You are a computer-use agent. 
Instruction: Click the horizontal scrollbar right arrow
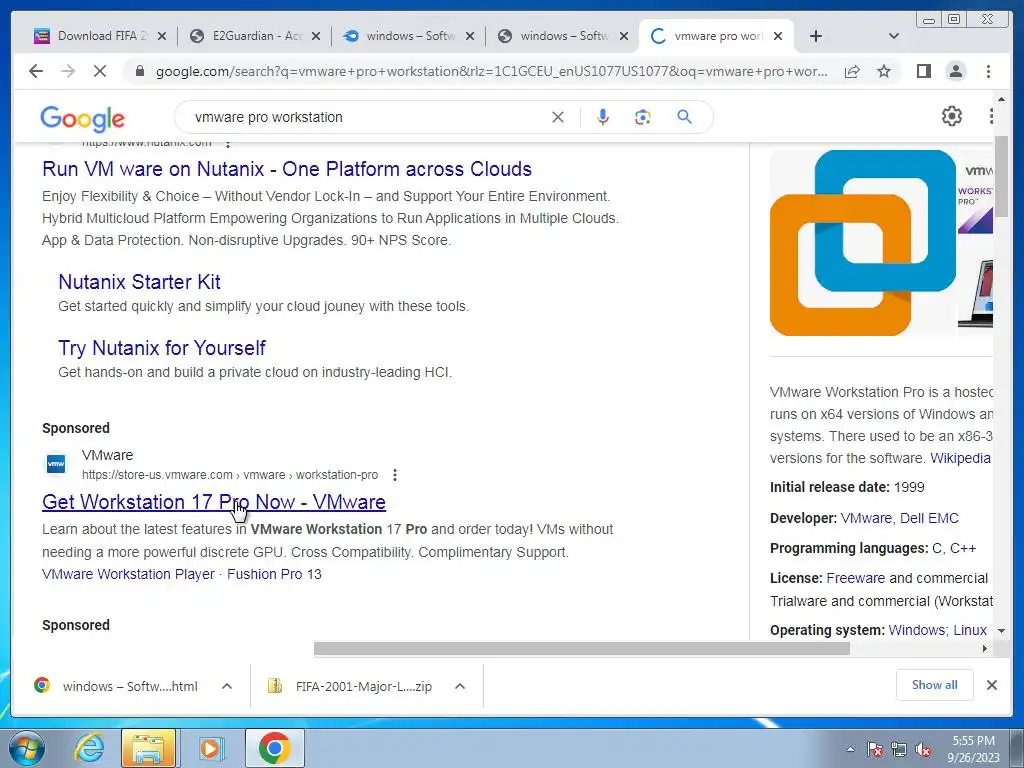985,648
